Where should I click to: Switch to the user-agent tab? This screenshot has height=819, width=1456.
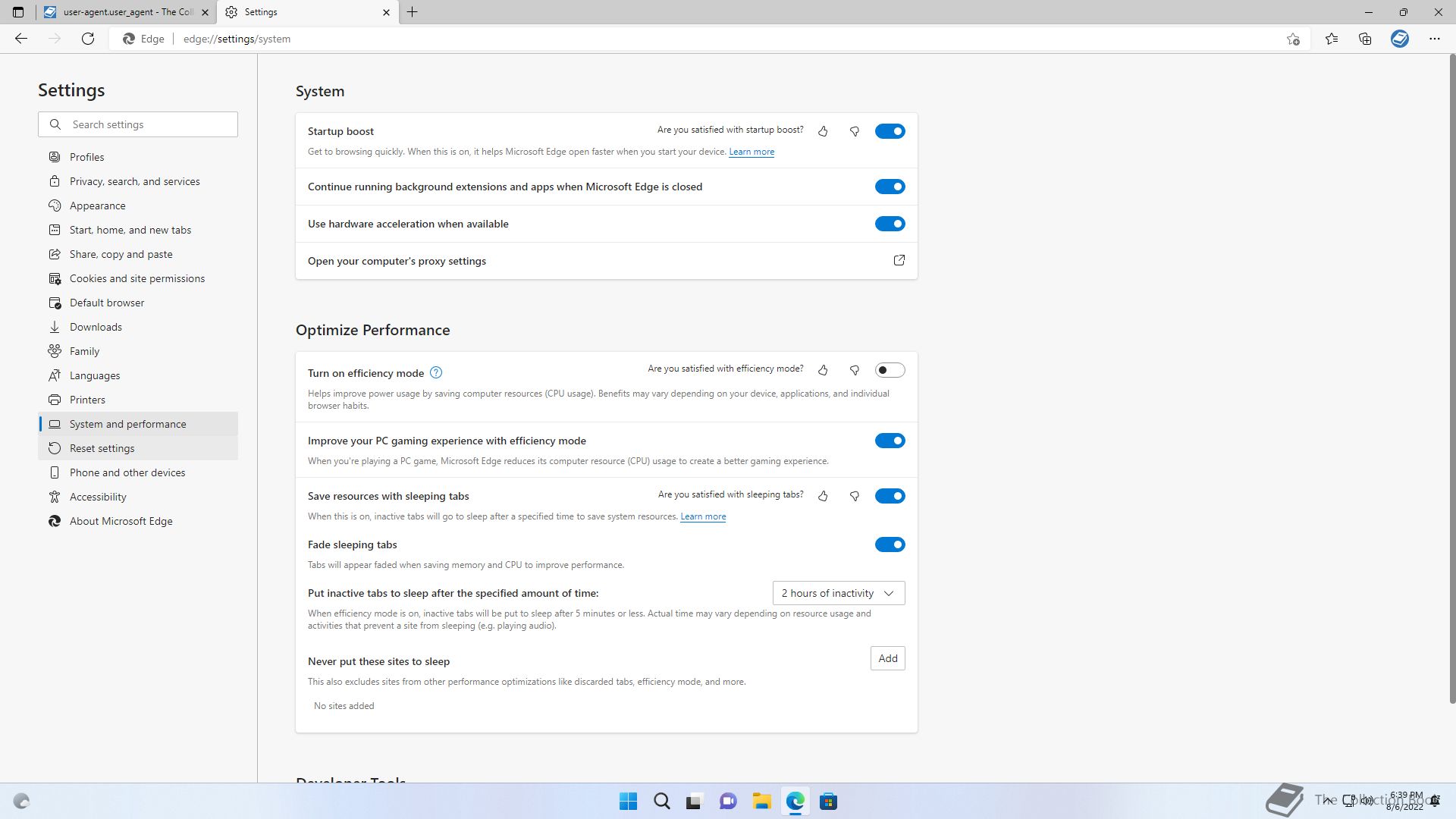coord(127,12)
